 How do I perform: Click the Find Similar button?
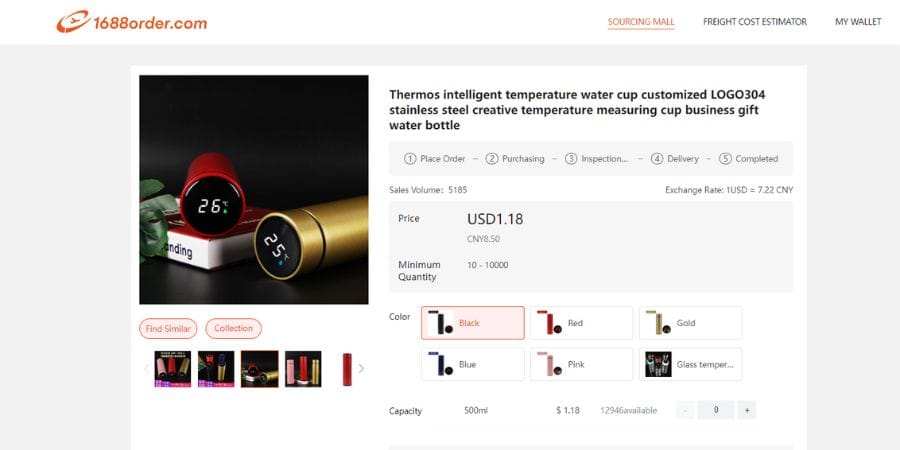tap(168, 328)
